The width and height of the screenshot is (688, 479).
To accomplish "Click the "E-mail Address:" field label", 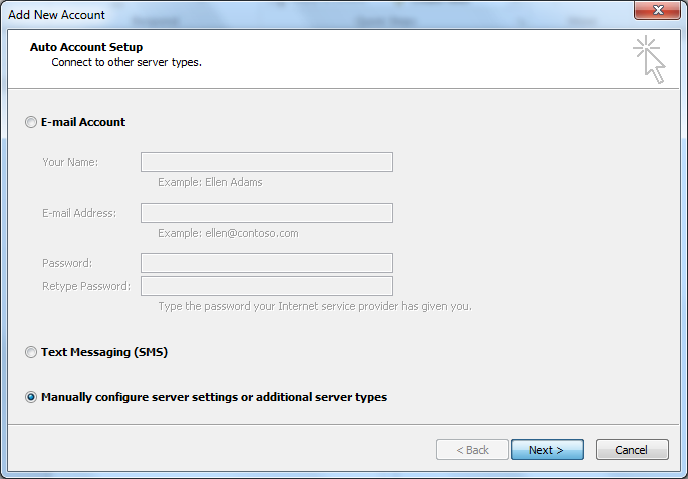I will [x=79, y=213].
